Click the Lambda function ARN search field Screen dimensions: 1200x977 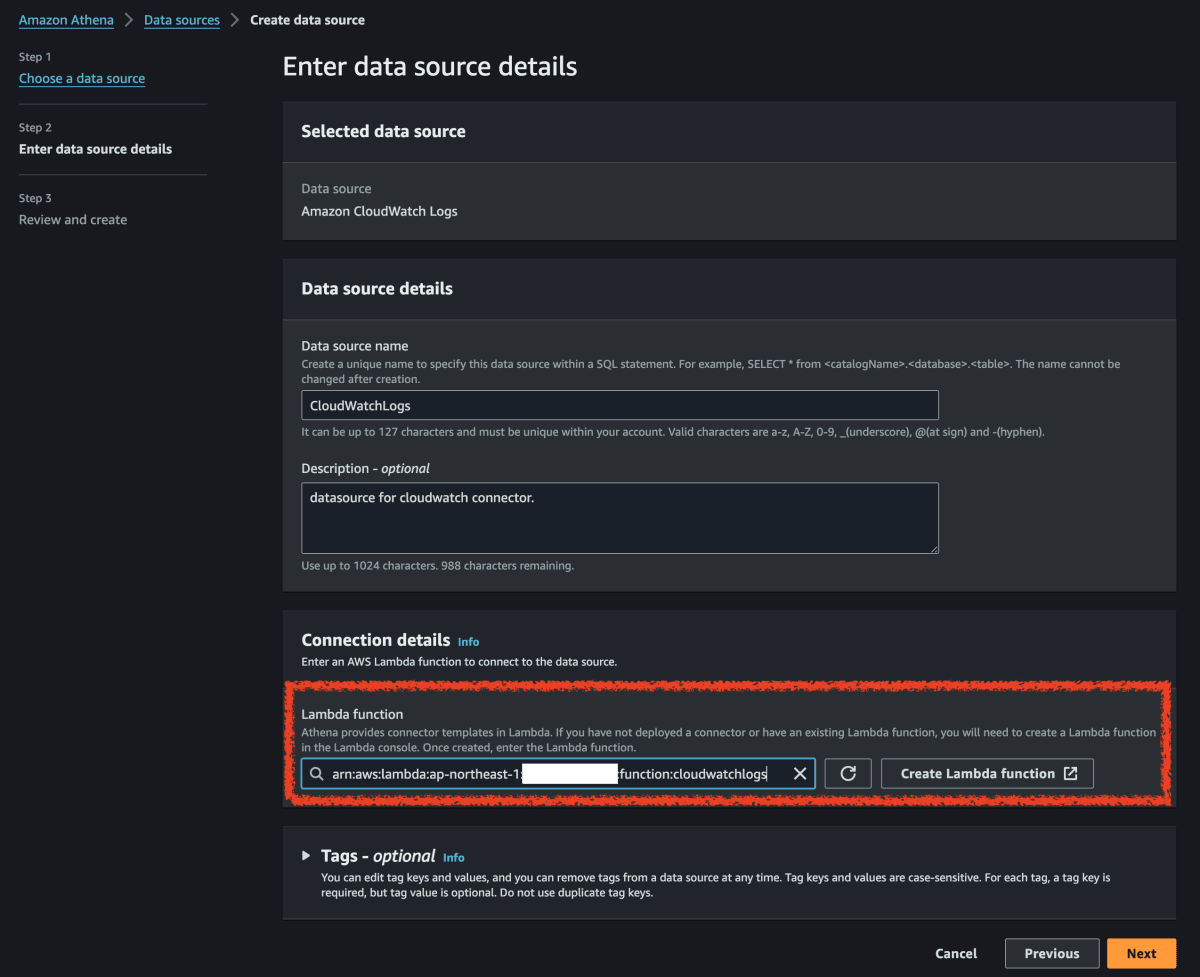pos(558,773)
